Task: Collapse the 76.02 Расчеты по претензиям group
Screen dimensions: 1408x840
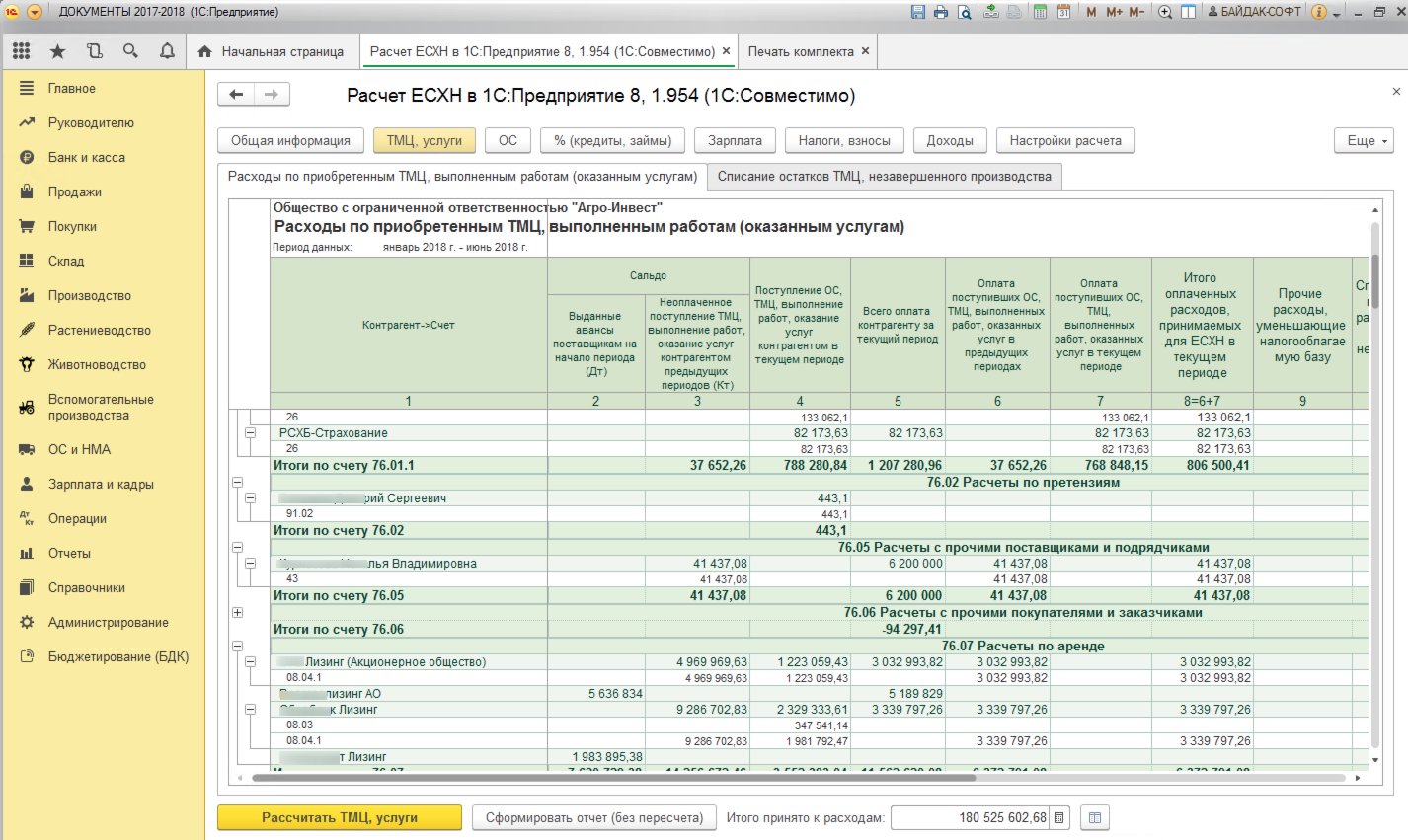Action: [x=237, y=482]
